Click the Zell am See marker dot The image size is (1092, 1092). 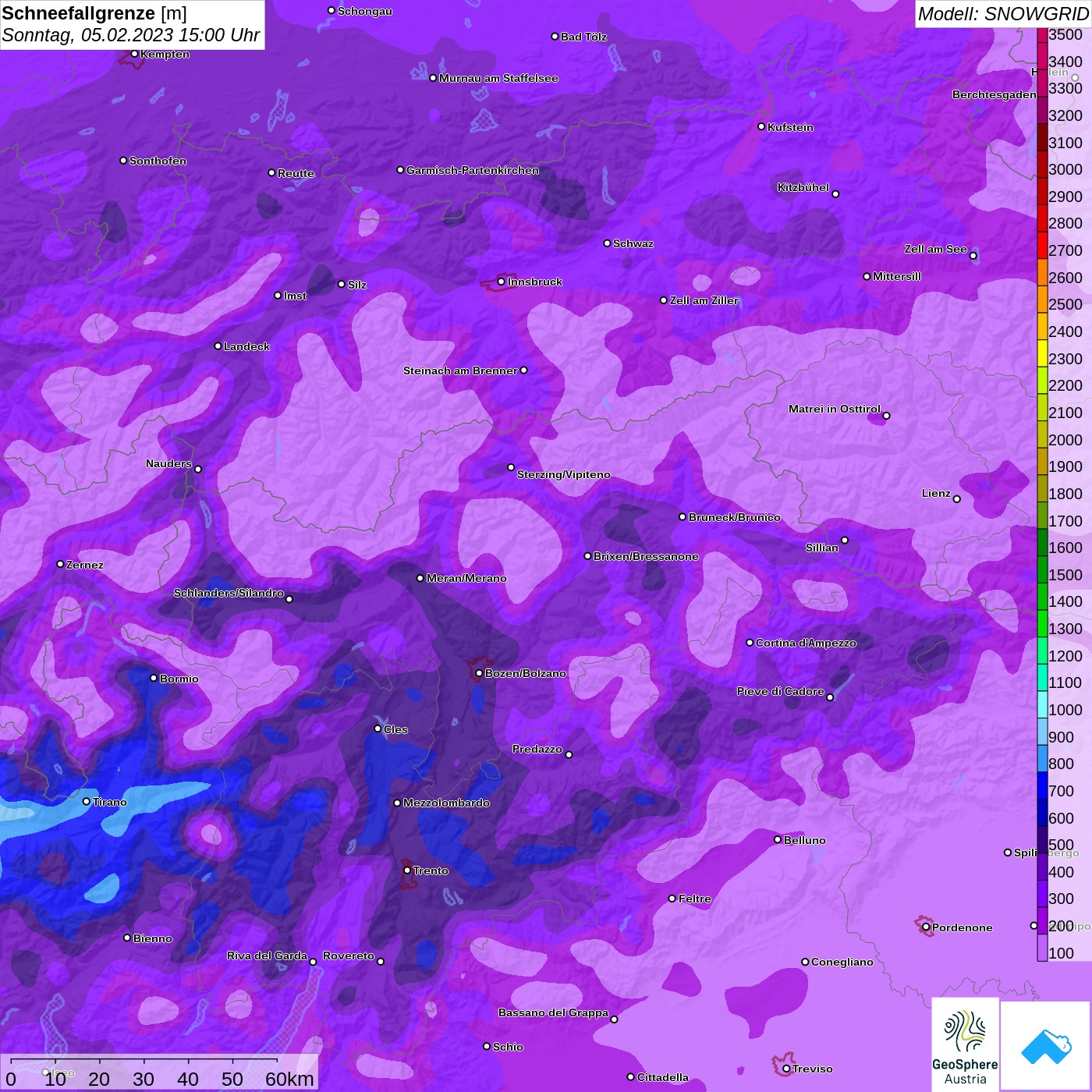pos(973,256)
